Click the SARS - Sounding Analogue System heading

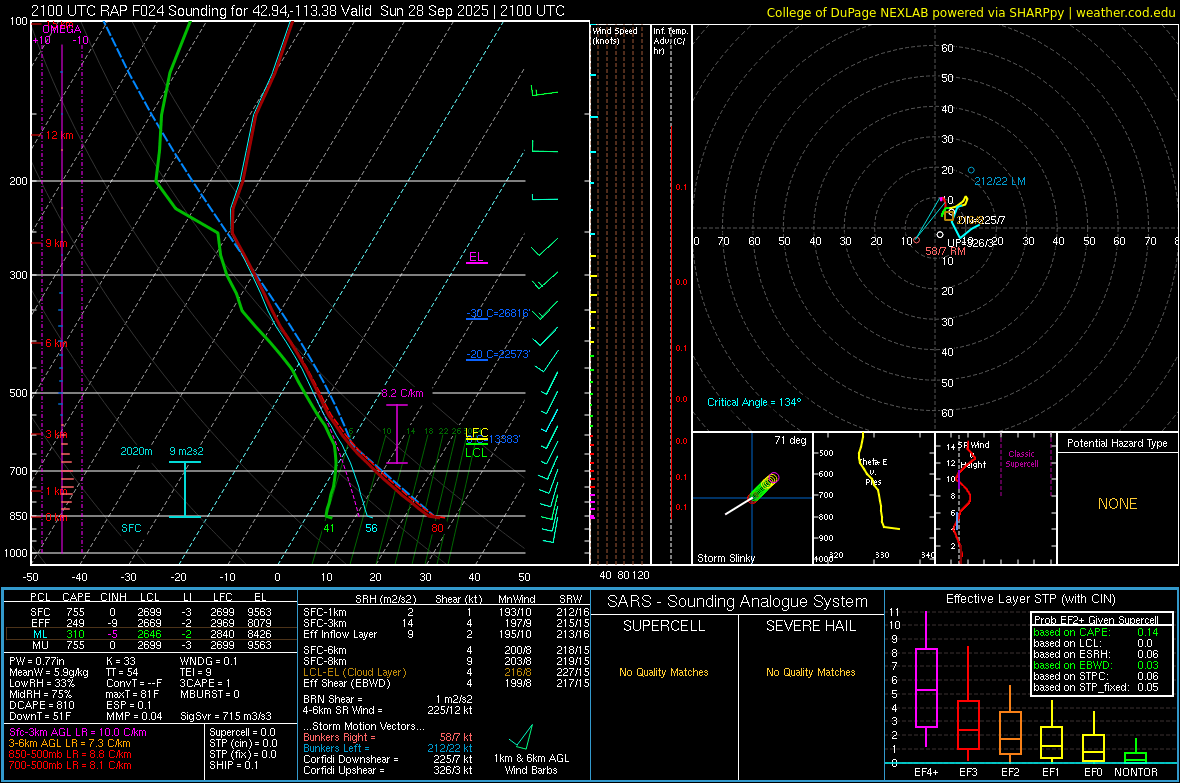pyautogui.click(x=738, y=602)
